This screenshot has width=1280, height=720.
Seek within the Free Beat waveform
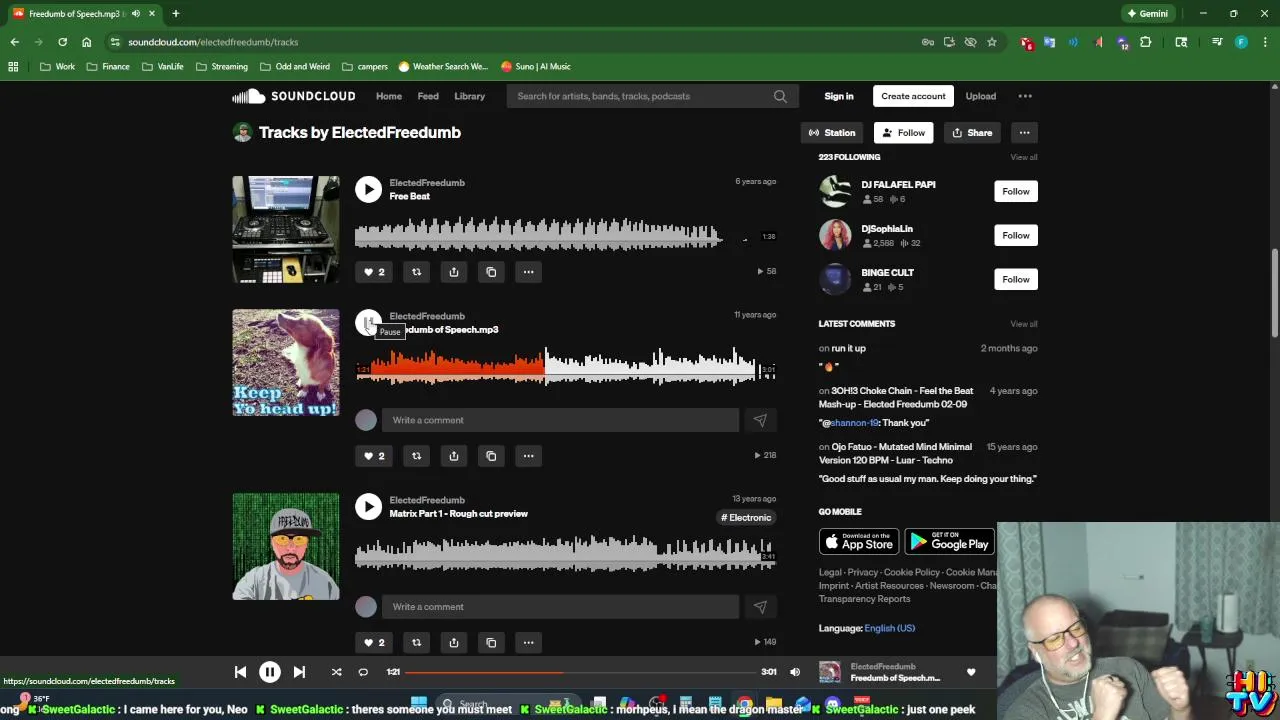click(565, 236)
